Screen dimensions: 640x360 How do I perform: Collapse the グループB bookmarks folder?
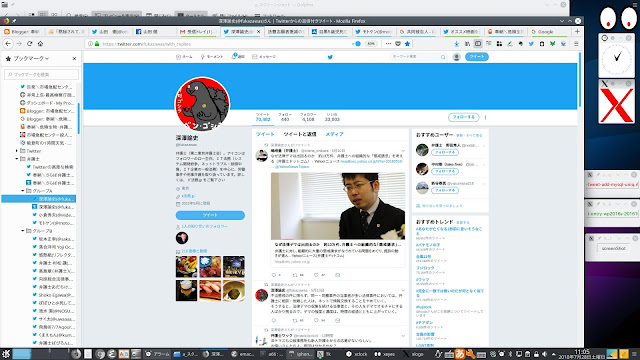[23, 231]
